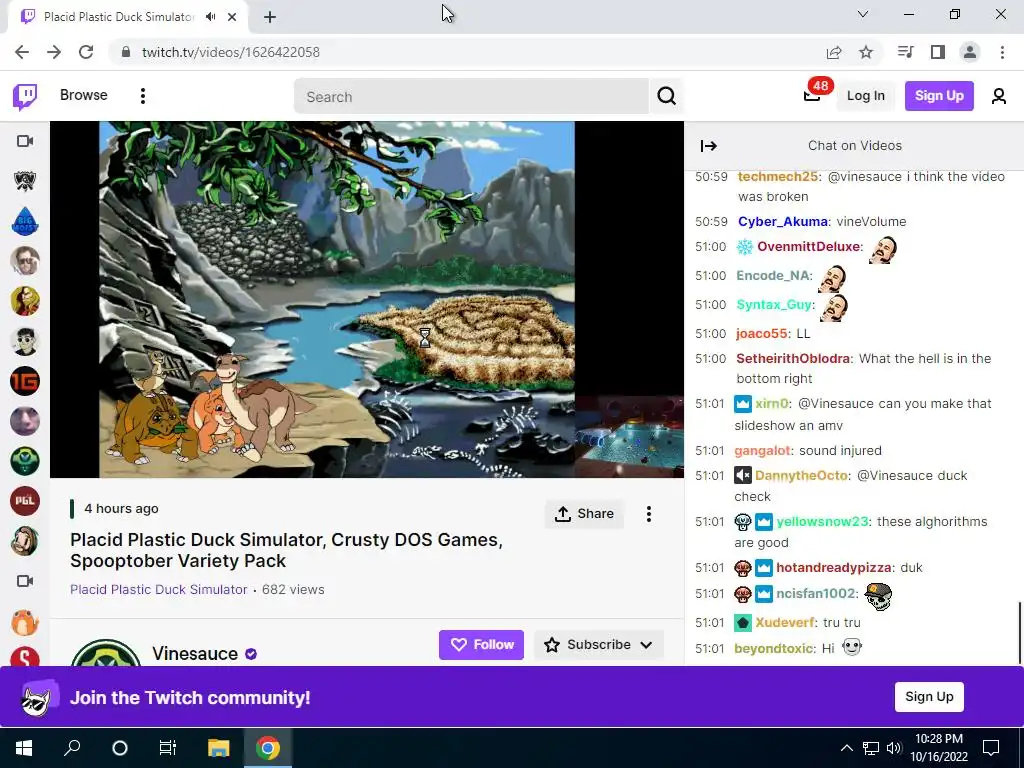
Task: Reload the Twitch page
Action: coord(86,52)
